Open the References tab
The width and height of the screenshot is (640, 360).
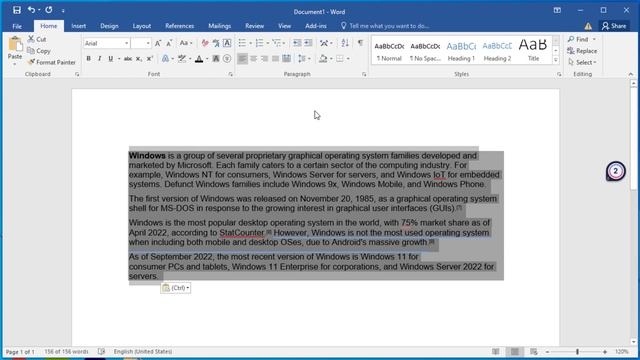tap(180, 26)
